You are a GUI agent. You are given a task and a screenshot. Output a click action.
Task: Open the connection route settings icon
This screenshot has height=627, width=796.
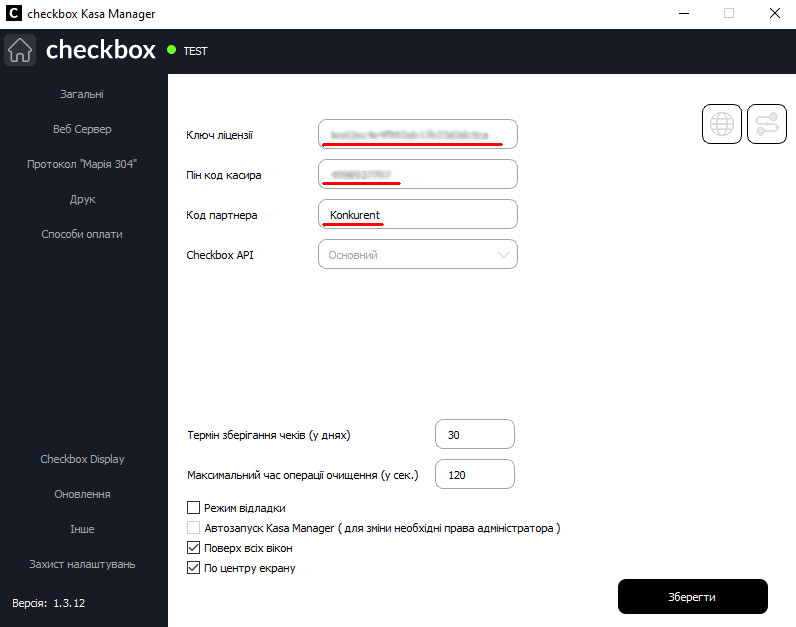[767, 124]
